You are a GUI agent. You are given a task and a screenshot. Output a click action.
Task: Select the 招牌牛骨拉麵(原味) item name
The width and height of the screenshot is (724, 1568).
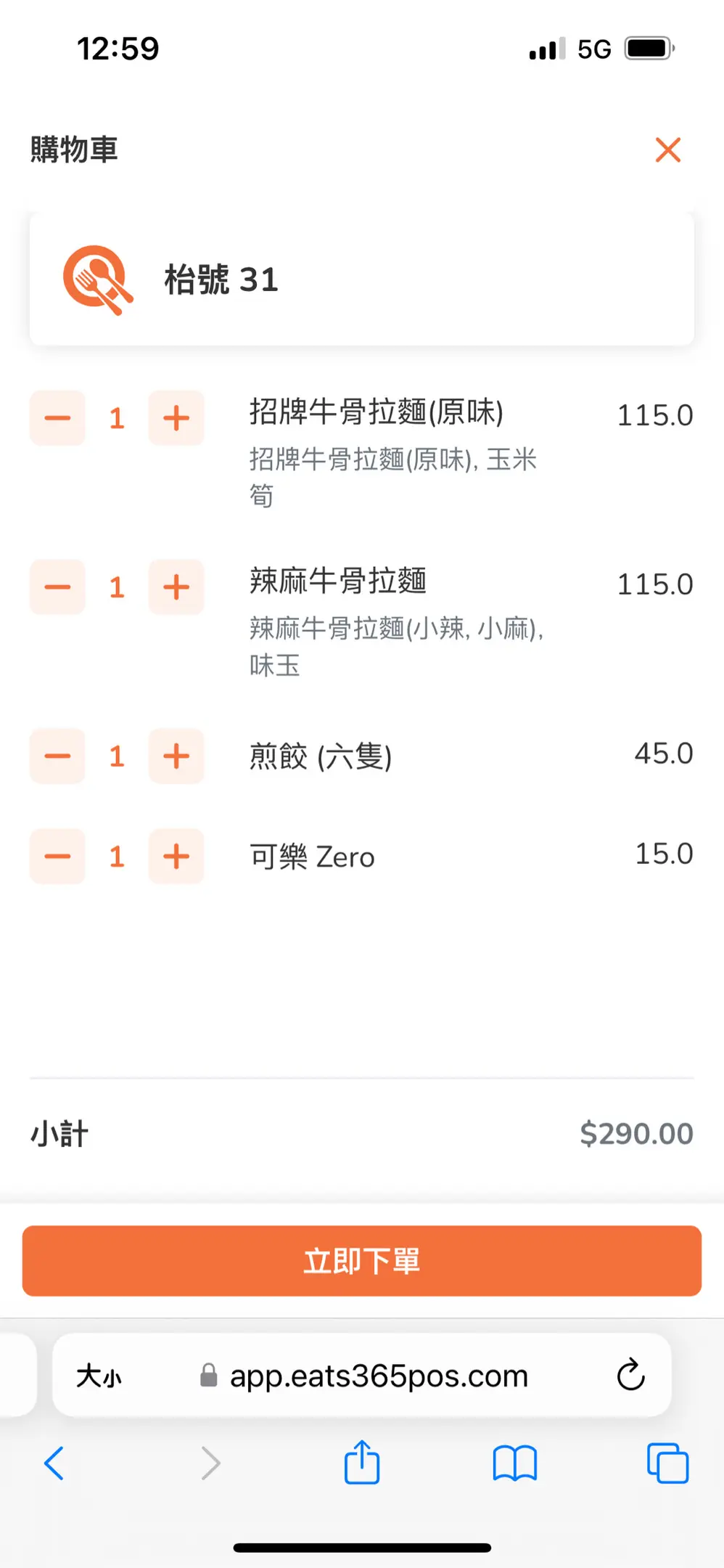pyautogui.click(x=376, y=412)
